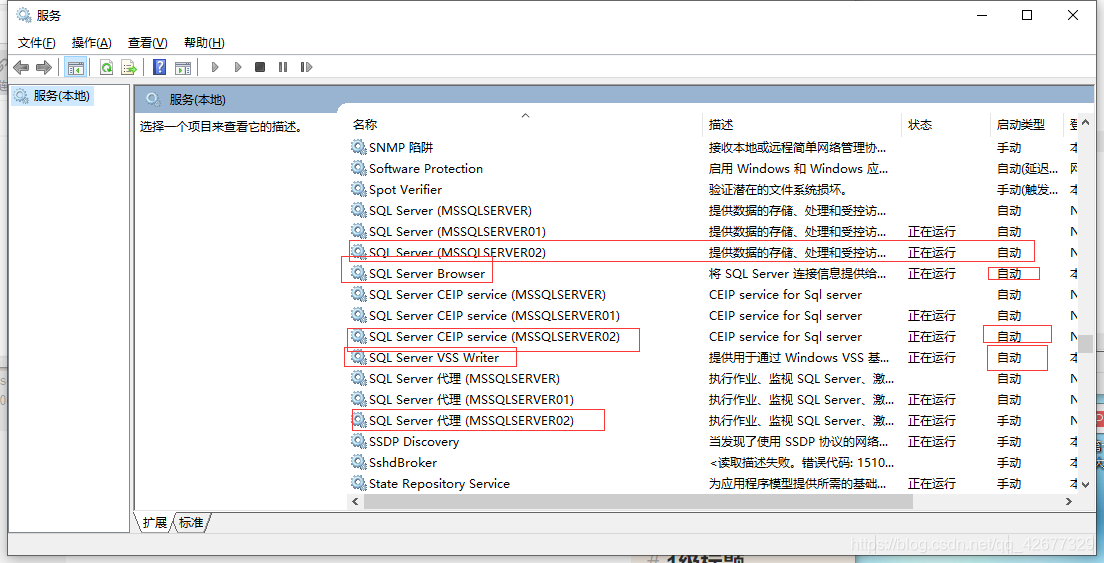This screenshot has height=563, width=1104.
Task: Click gear icon of SQL Server 代理 (MSSQLSERVER01)
Action: click(x=358, y=400)
